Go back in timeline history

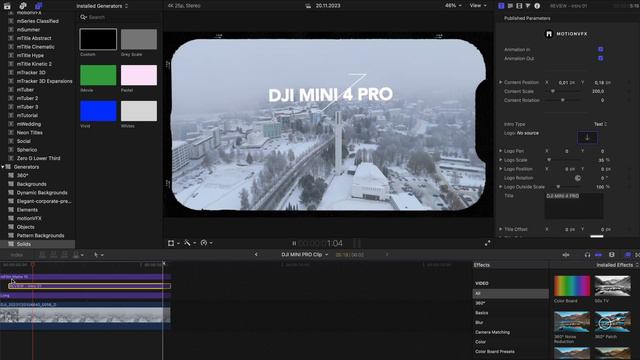256,255
